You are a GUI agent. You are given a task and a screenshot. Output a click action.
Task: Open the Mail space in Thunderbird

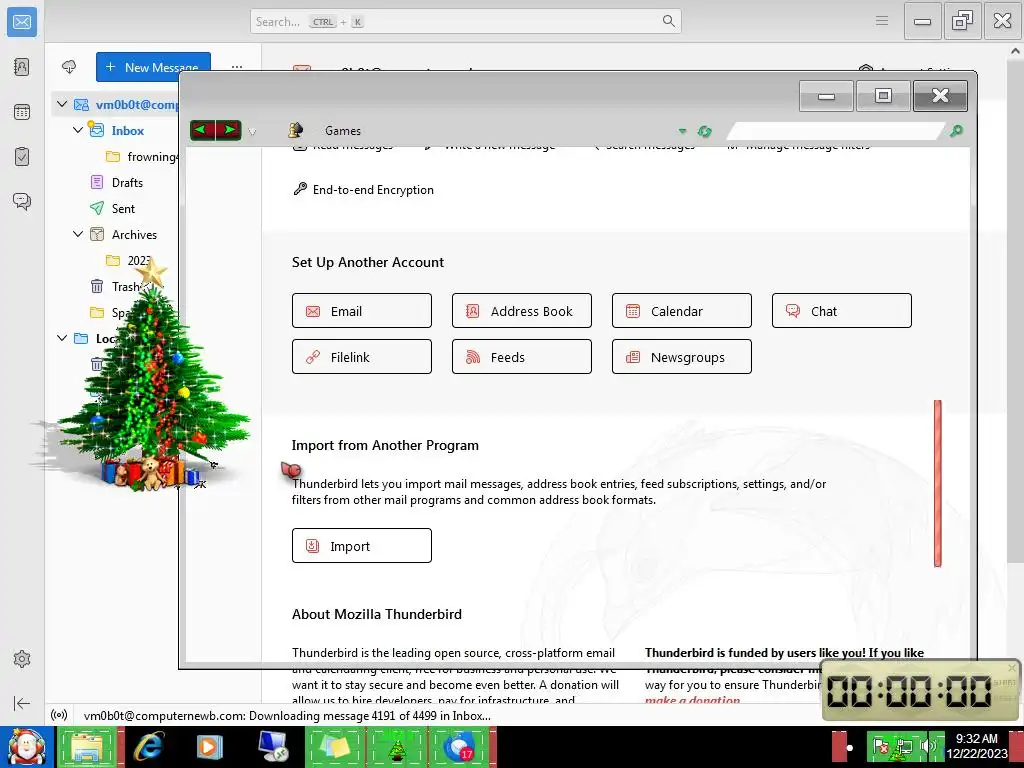pos(22,22)
